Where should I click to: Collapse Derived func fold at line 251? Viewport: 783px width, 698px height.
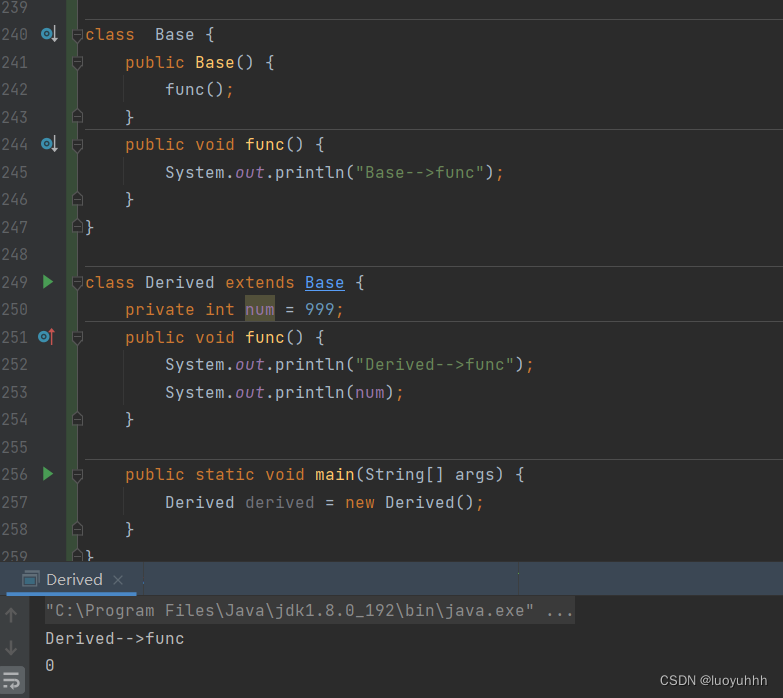77,338
